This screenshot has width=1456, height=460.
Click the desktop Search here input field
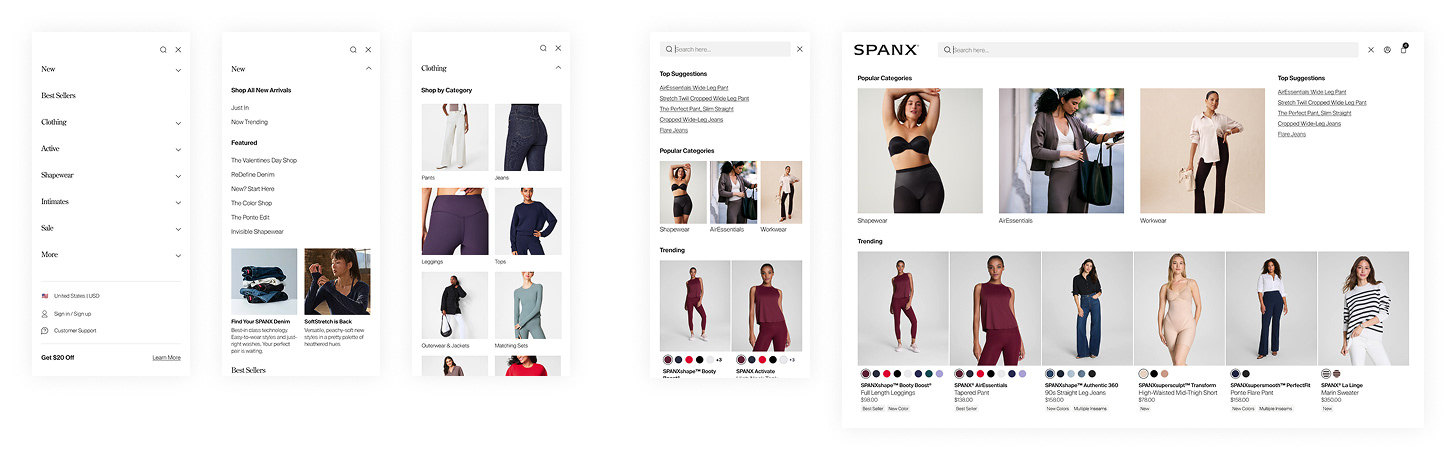coord(1147,49)
